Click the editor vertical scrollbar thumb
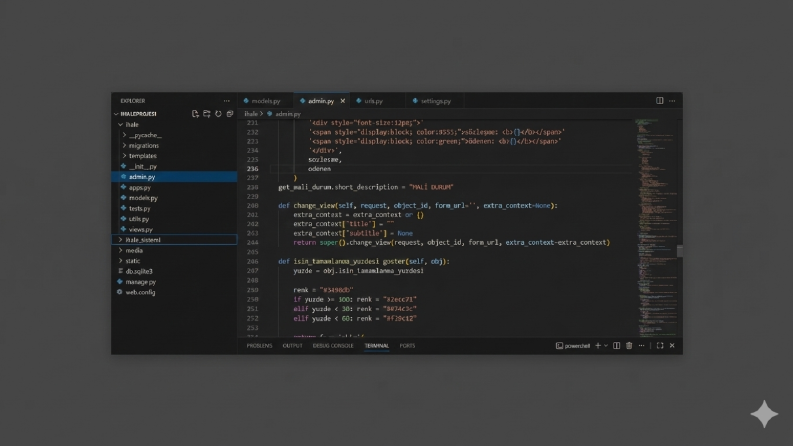Image resolution: width=793 pixels, height=446 pixels. pyautogui.click(x=680, y=251)
